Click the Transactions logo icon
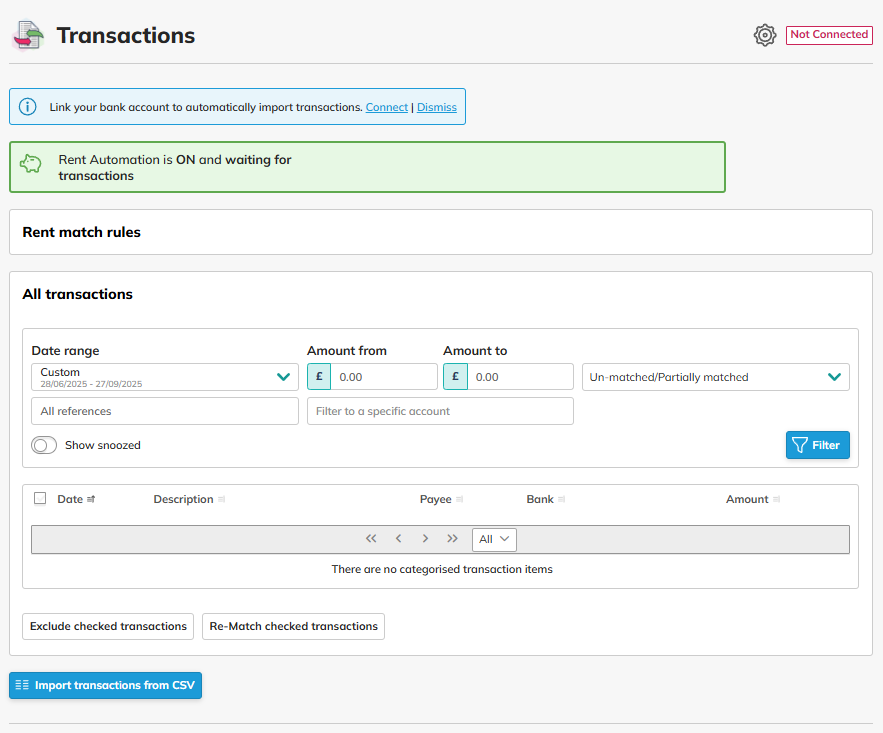The height and width of the screenshot is (733, 883). 28,35
